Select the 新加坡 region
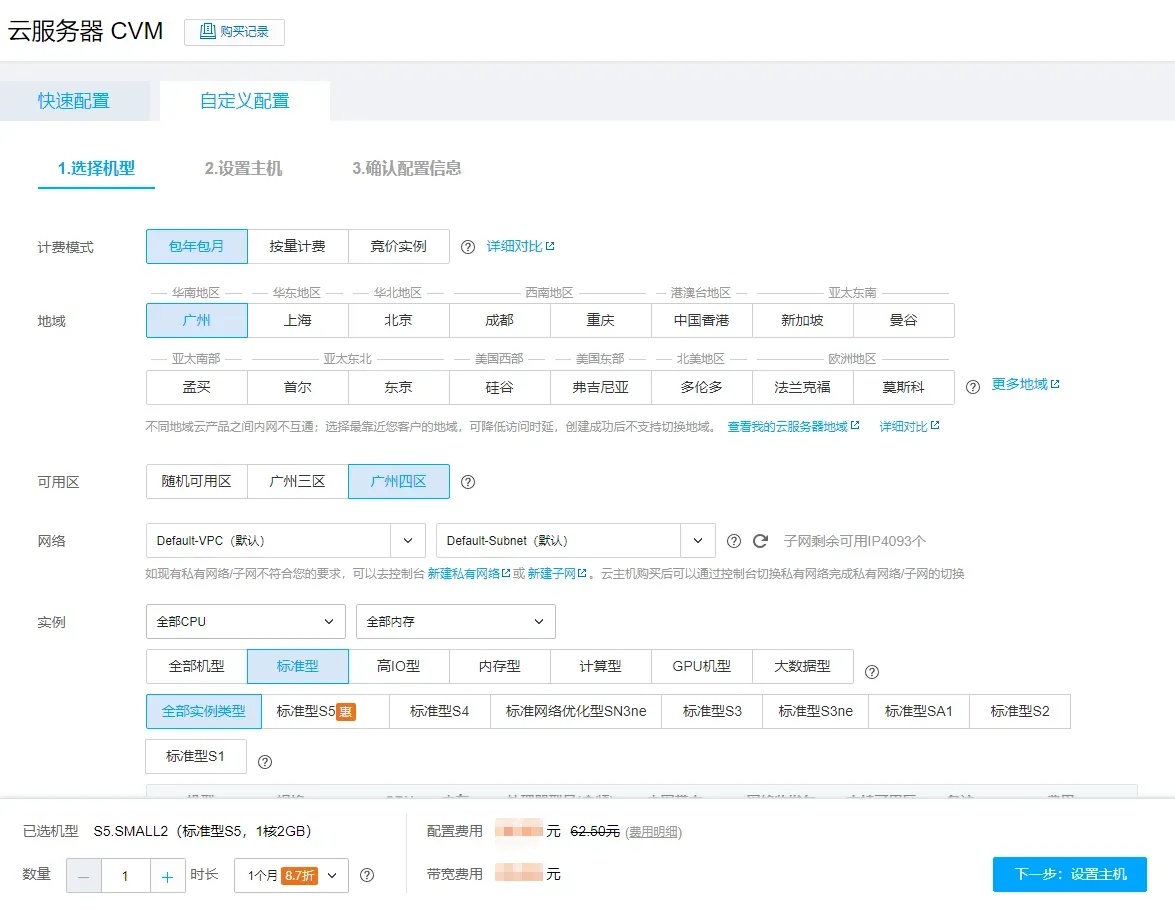The image size is (1175, 909). click(x=803, y=321)
